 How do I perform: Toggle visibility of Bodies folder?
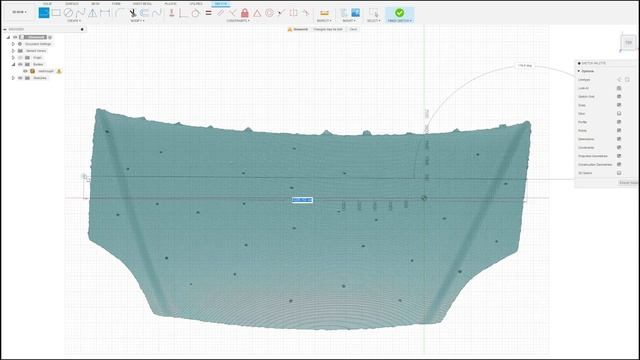pos(20,64)
